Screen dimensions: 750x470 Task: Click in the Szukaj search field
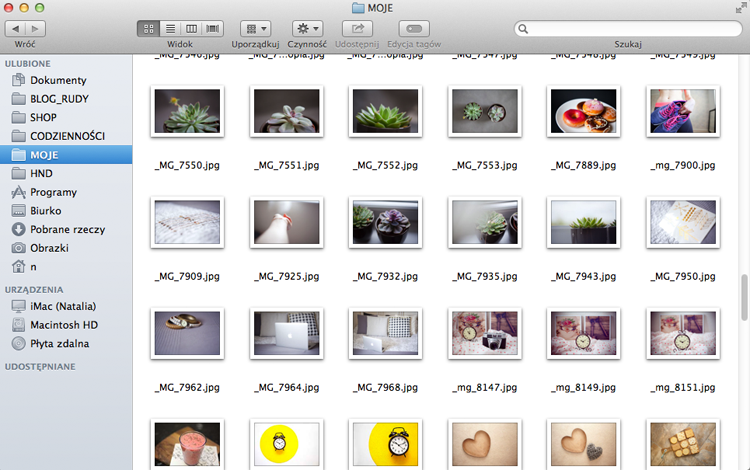[x=628, y=29]
